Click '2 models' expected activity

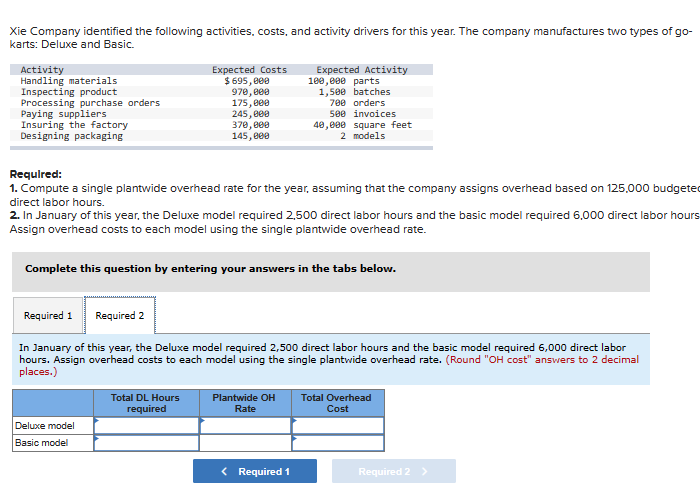pyautogui.click(x=362, y=136)
